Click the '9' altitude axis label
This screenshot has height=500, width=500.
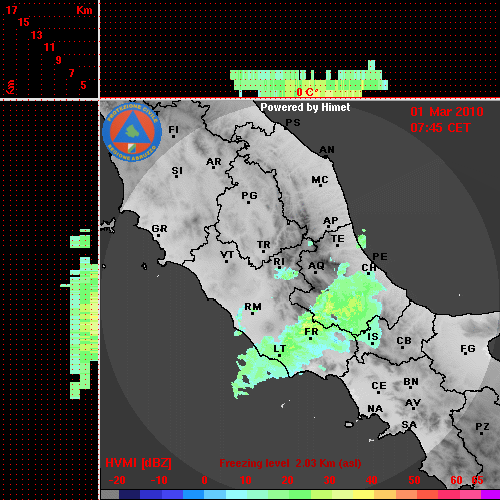[x=59, y=60]
